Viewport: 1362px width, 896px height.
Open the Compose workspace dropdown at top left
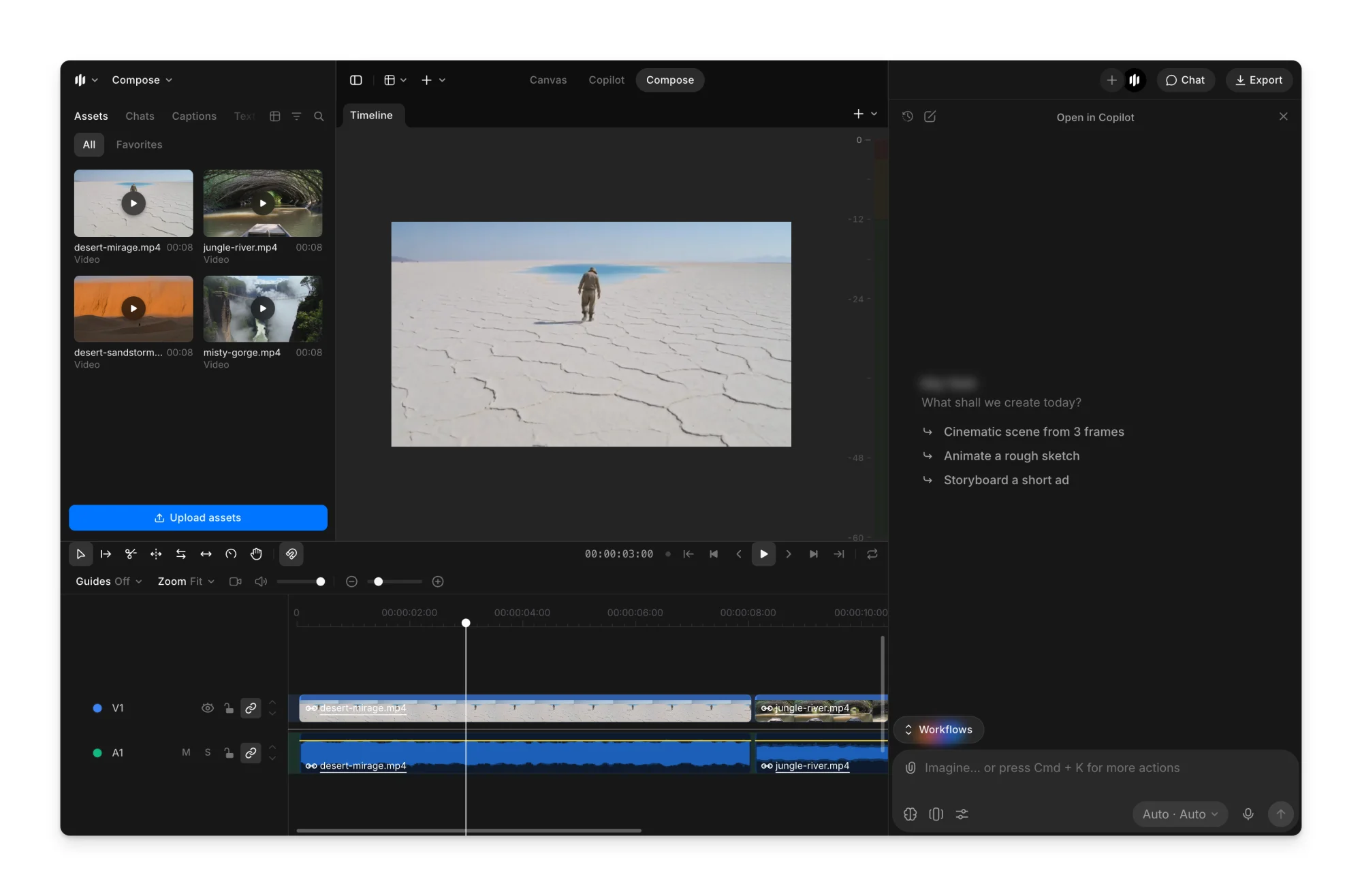pos(142,80)
